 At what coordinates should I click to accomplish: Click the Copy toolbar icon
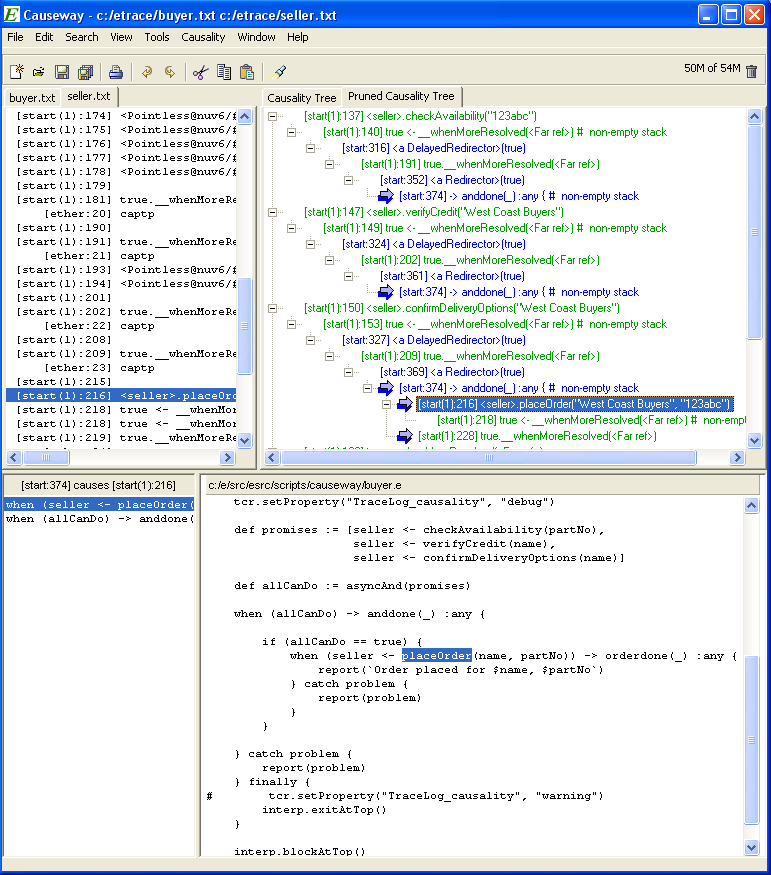tap(224, 72)
